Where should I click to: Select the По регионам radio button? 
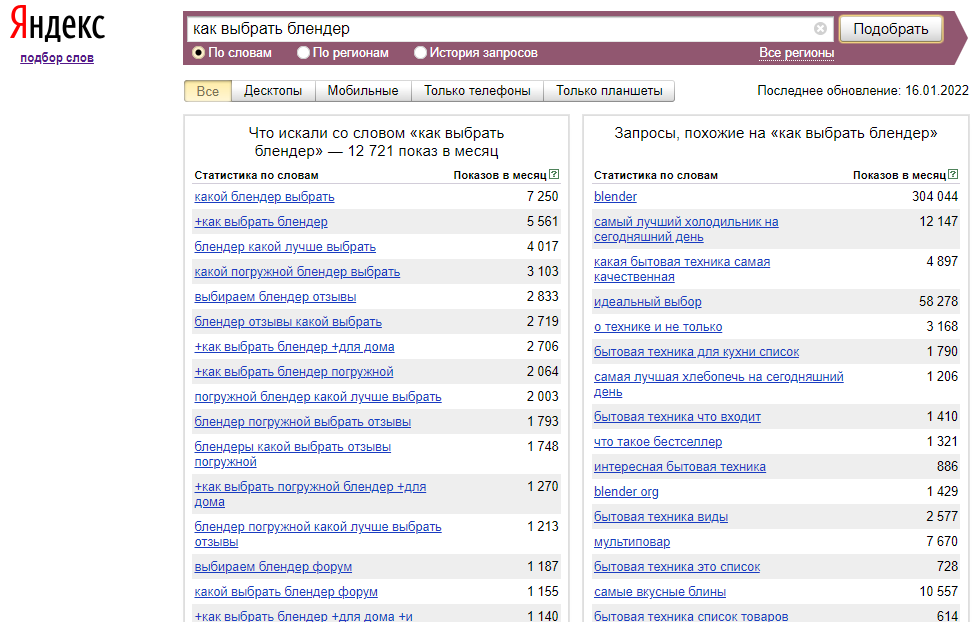pyautogui.click(x=303, y=53)
